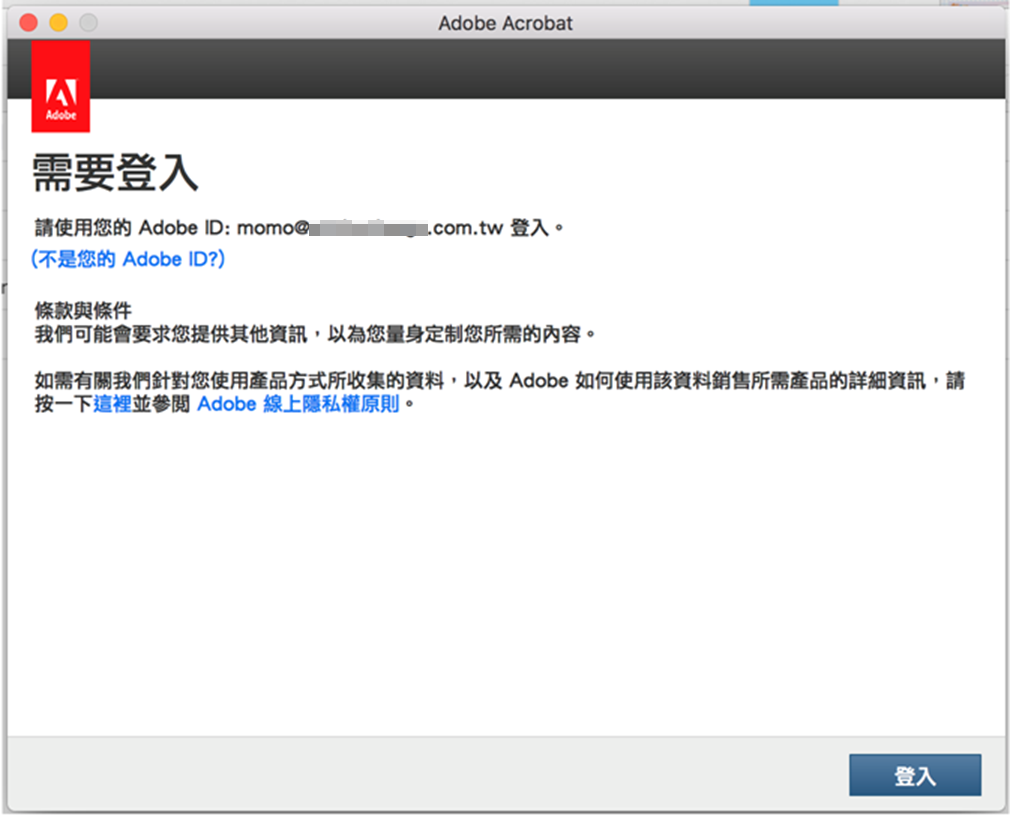Close the Adobe Acrobat window
Viewport: 1010px width, 817px height.
point(28,23)
